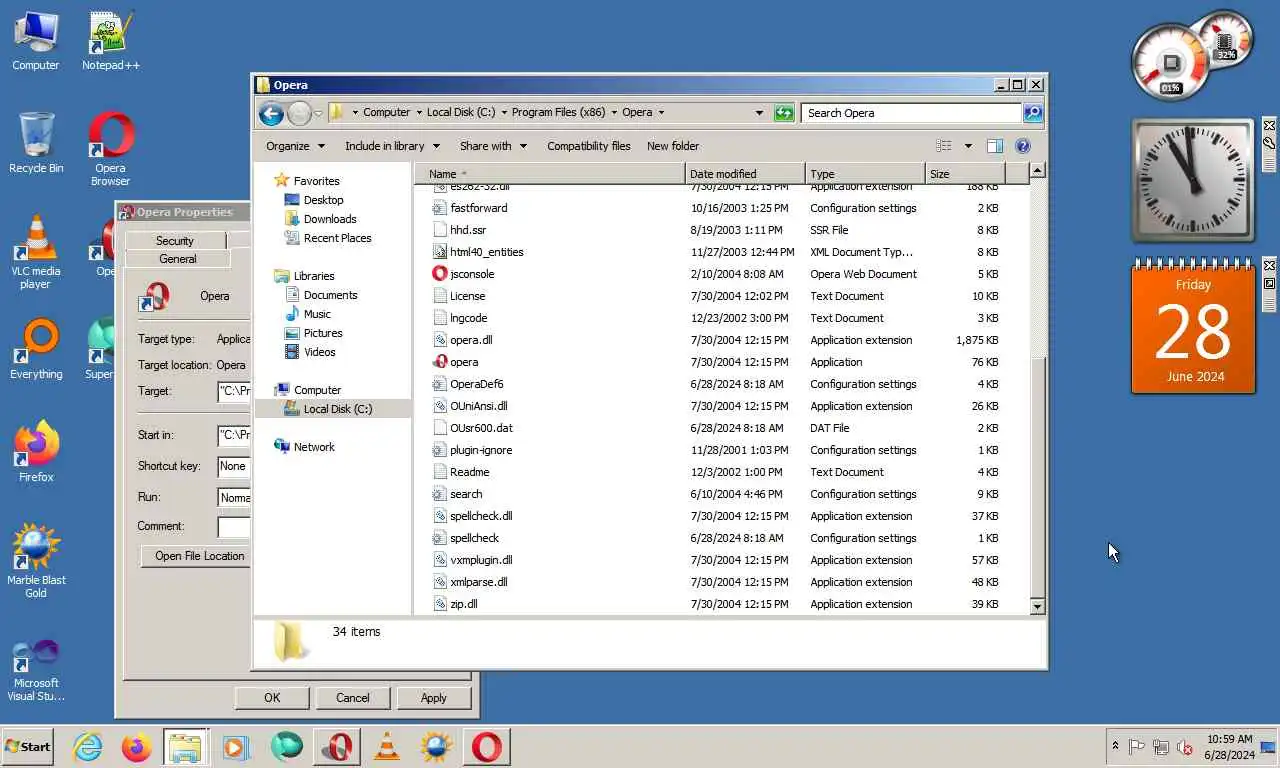Open the Computer desktop icon

point(36,41)
